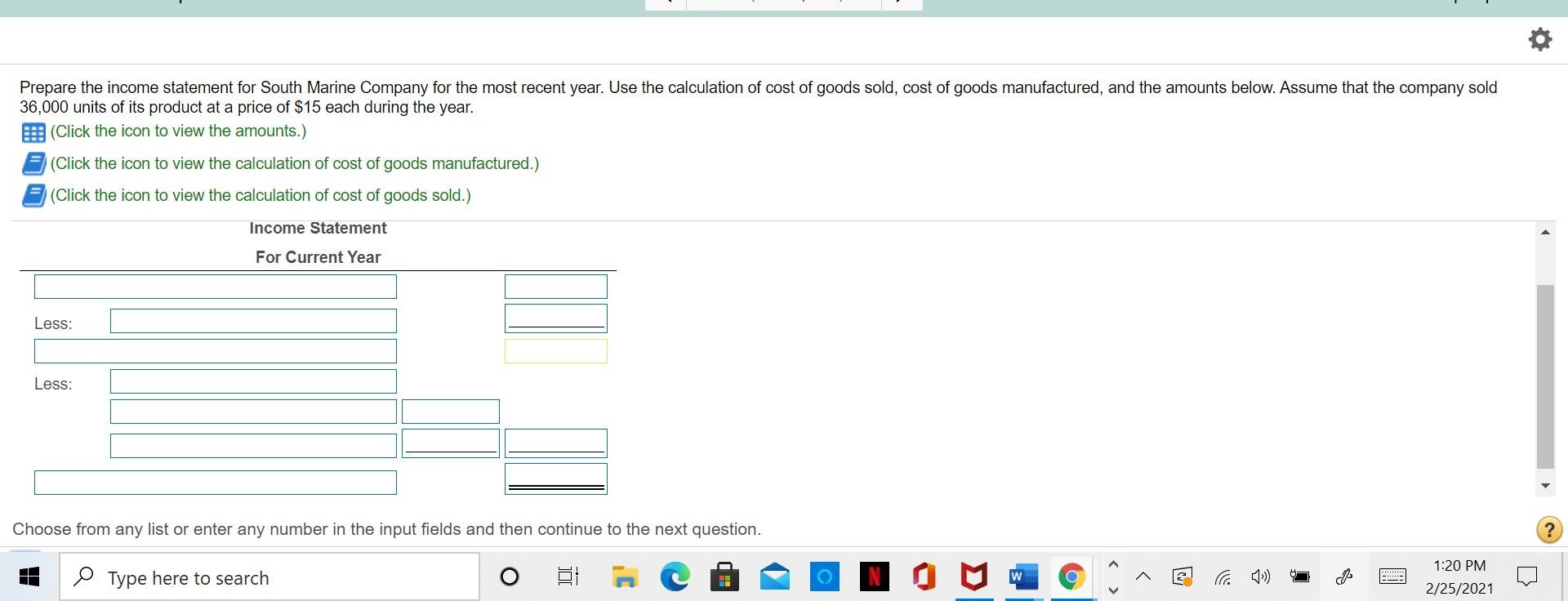Open the Wi-Fi network tray icon
This screenshot has width=1568, height=601.
pos(1223,577)
